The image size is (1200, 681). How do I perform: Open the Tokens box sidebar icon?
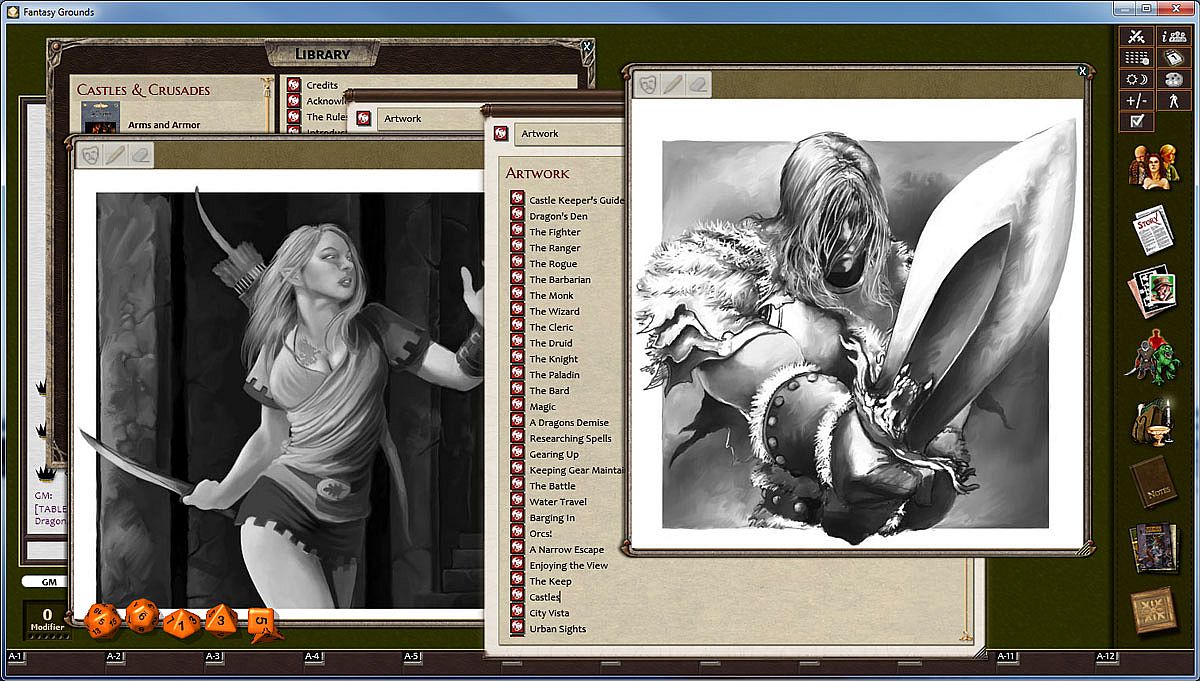click(x=1153, y=611)
